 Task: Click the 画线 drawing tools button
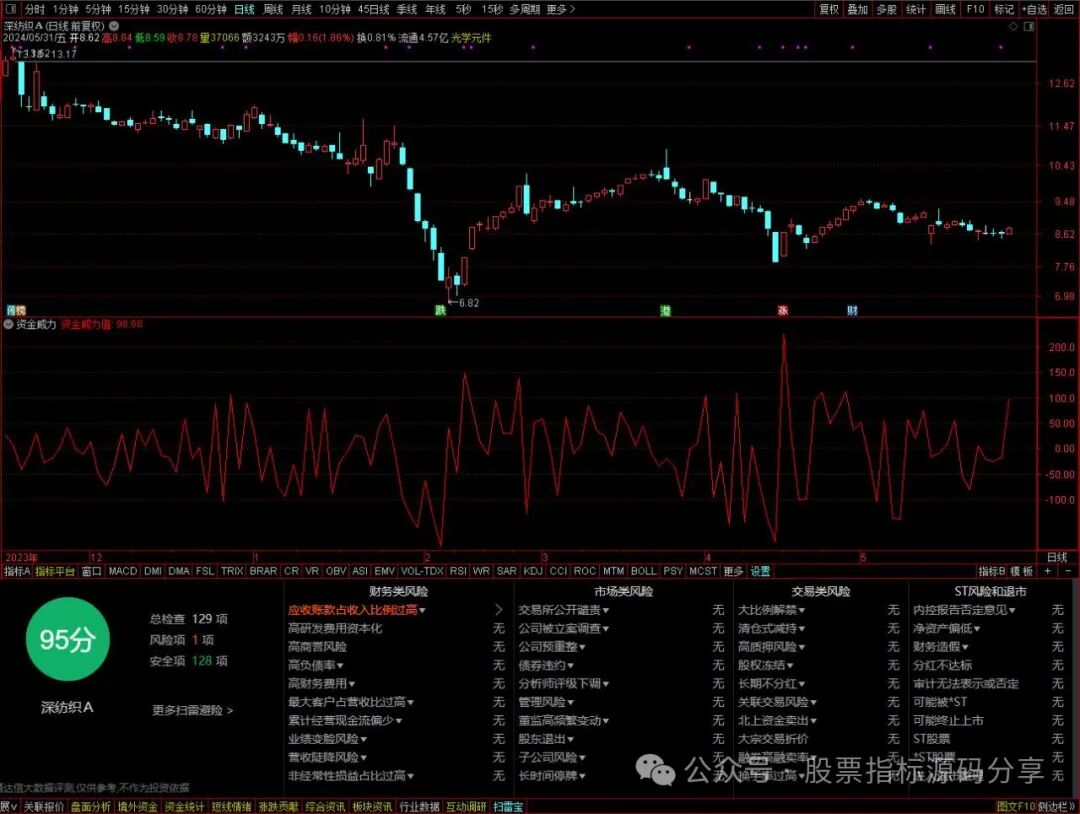[x=945, y=9]
